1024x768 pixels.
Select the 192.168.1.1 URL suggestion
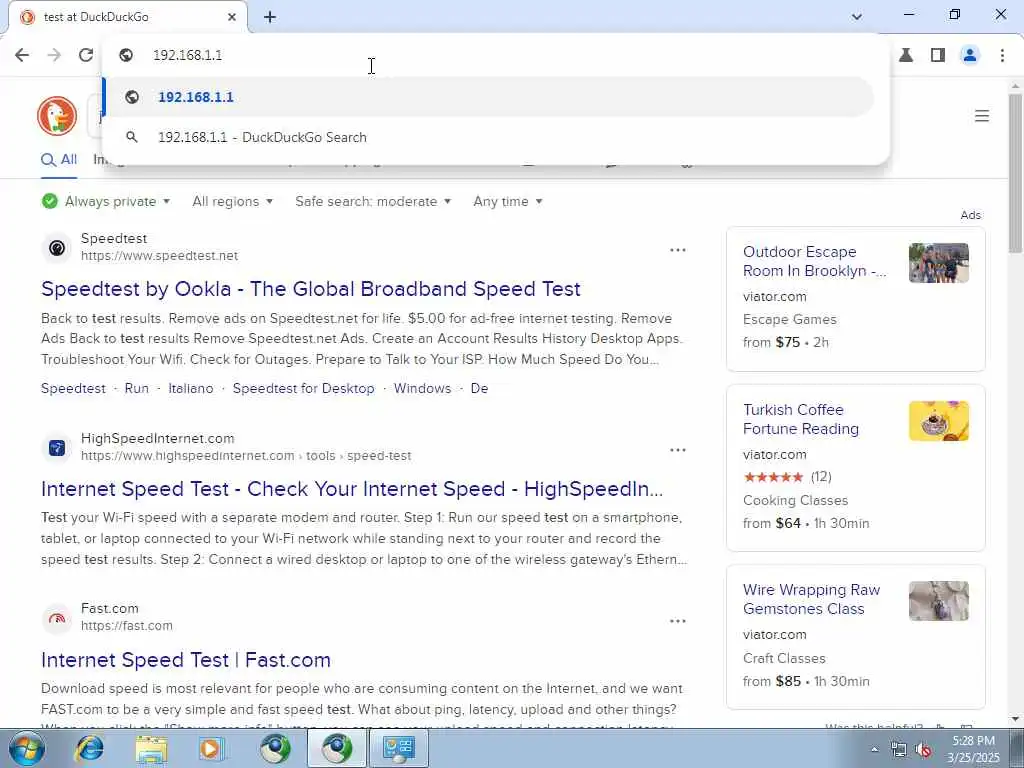[488, 97]
